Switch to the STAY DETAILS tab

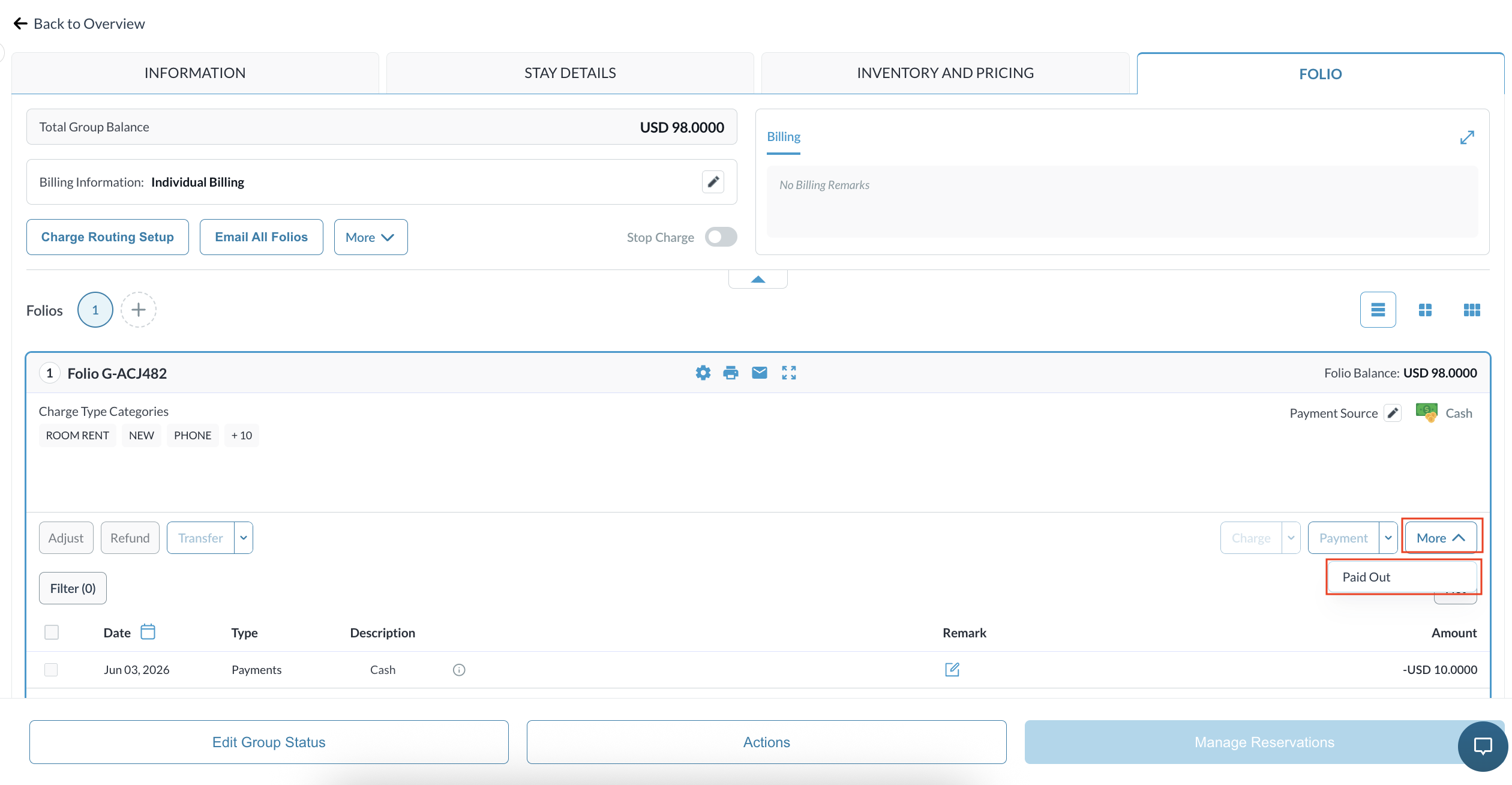(x=570, y=73)
